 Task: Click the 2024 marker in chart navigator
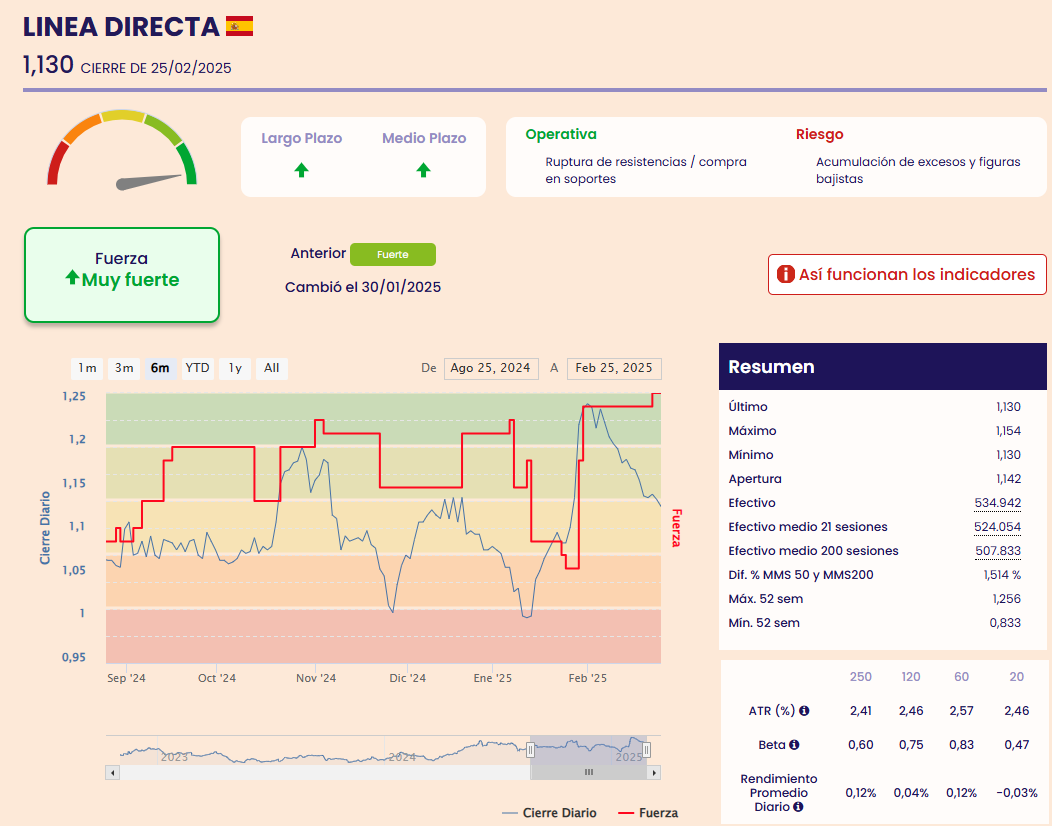click(403, 757)
